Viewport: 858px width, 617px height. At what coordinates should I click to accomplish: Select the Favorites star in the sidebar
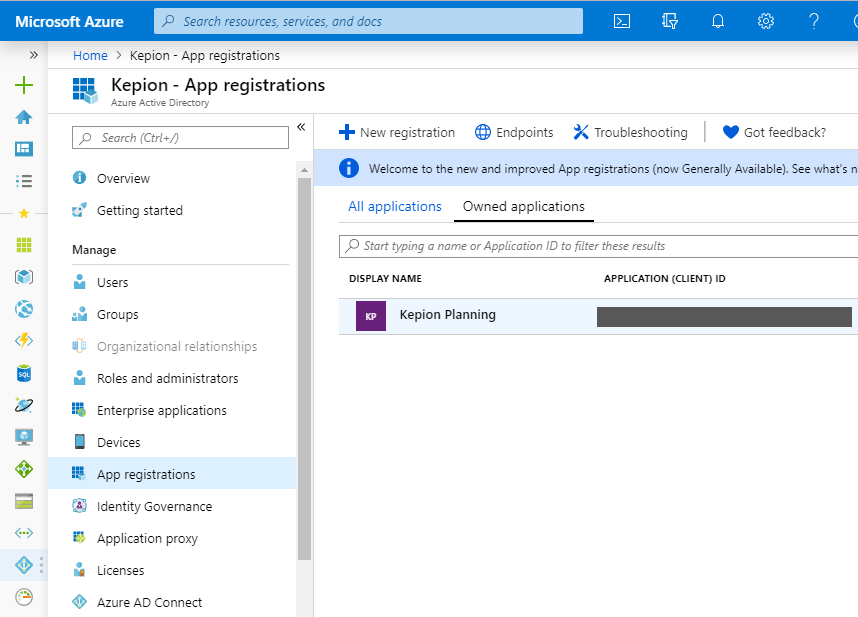tap(22, 212)
